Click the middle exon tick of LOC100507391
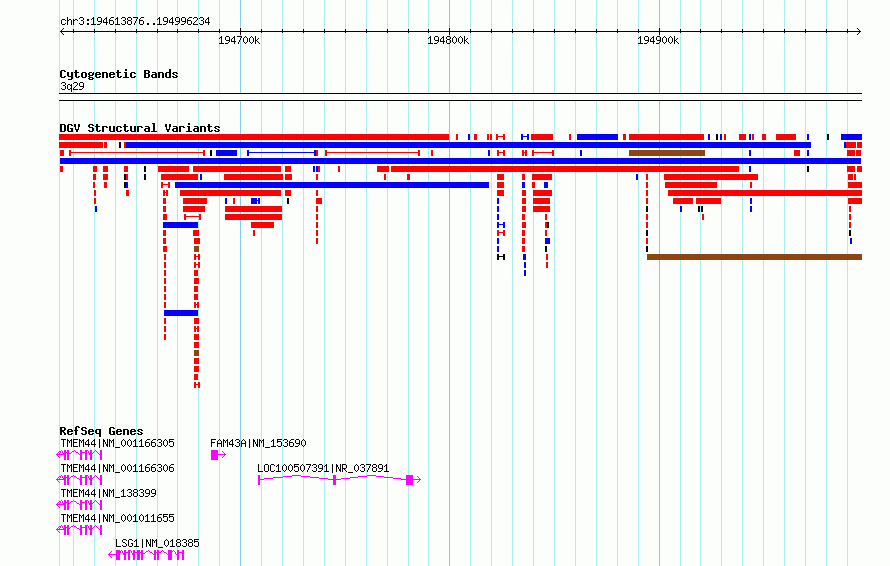890x566 pixels. (x=334, y=480)
